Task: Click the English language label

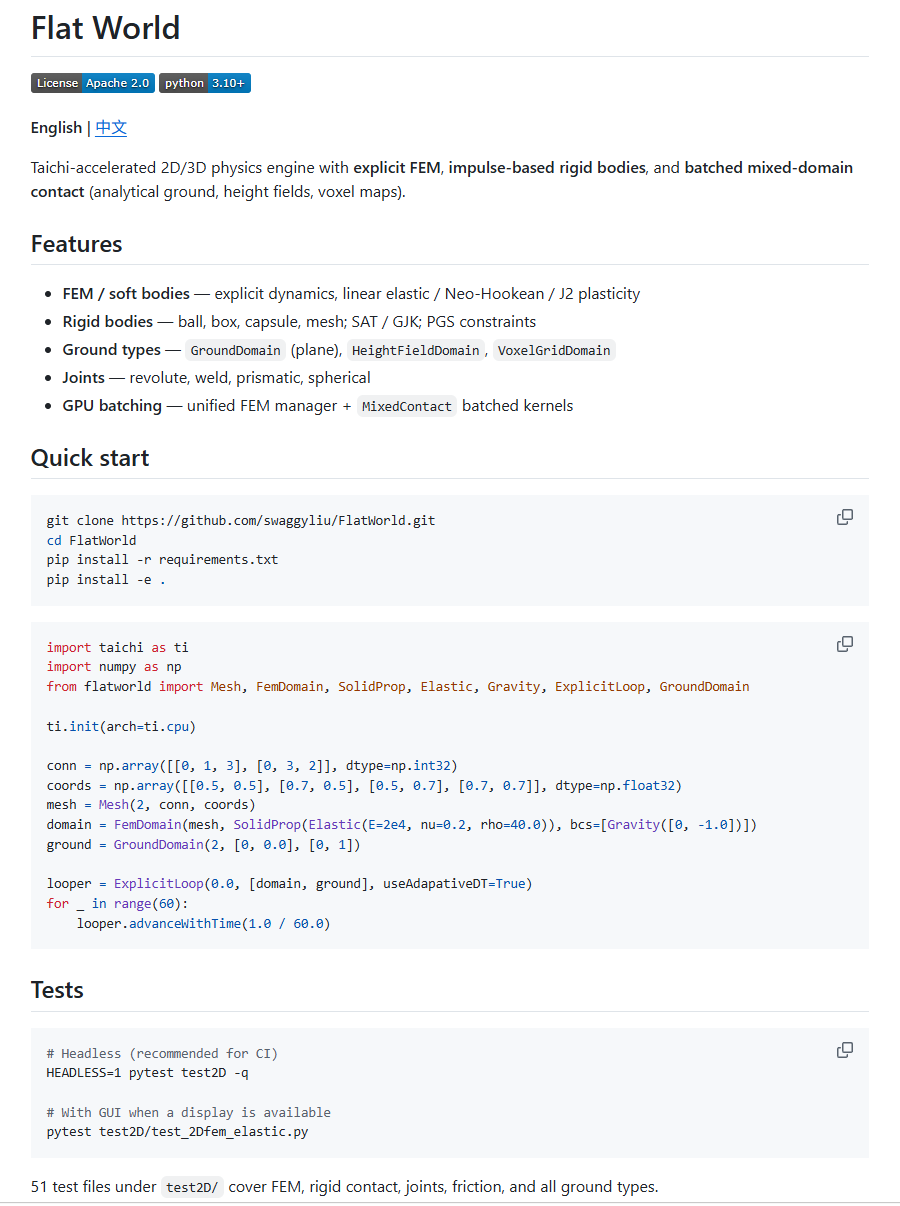Action: [x=56, y=128]
